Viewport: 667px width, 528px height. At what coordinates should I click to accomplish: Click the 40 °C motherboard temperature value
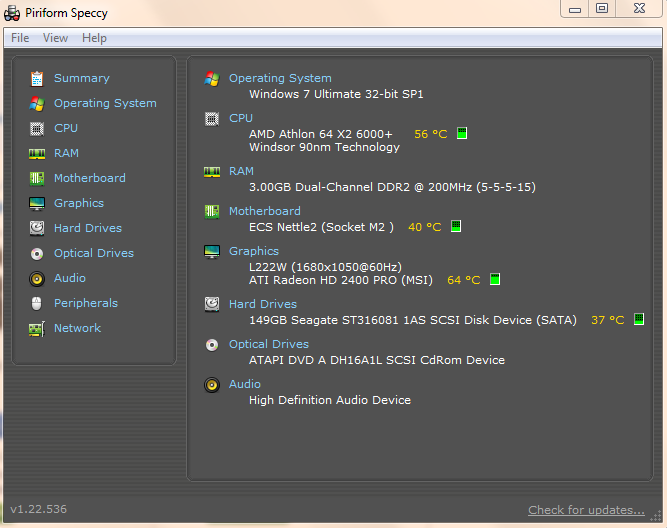425,227
